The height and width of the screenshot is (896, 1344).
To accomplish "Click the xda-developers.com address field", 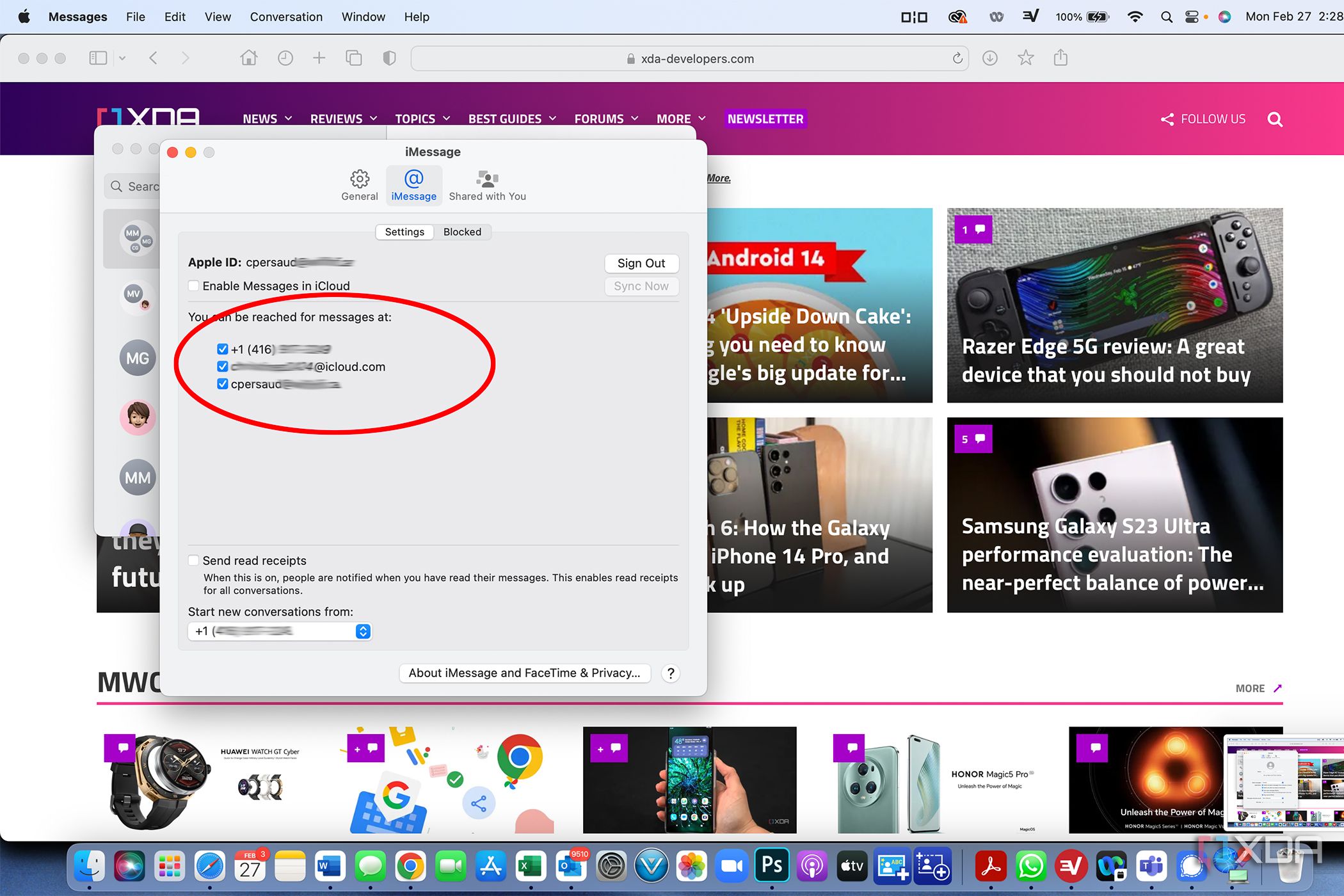I will click(x=689, y=59).
